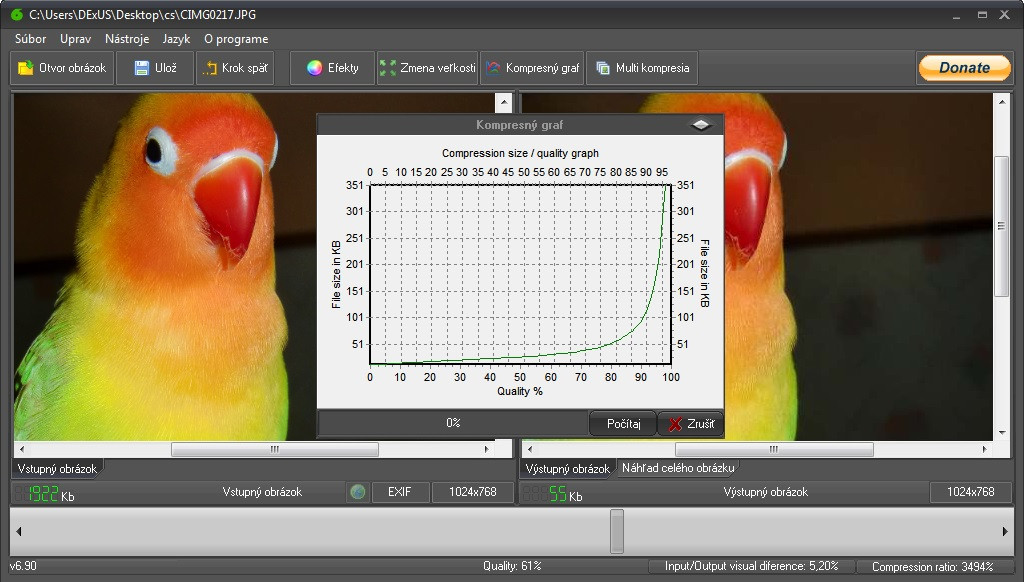This screenshot has width=1024, height=582.
Task: Click input image horizontal scrollbar thumb
Action: [x=274, y=449]
